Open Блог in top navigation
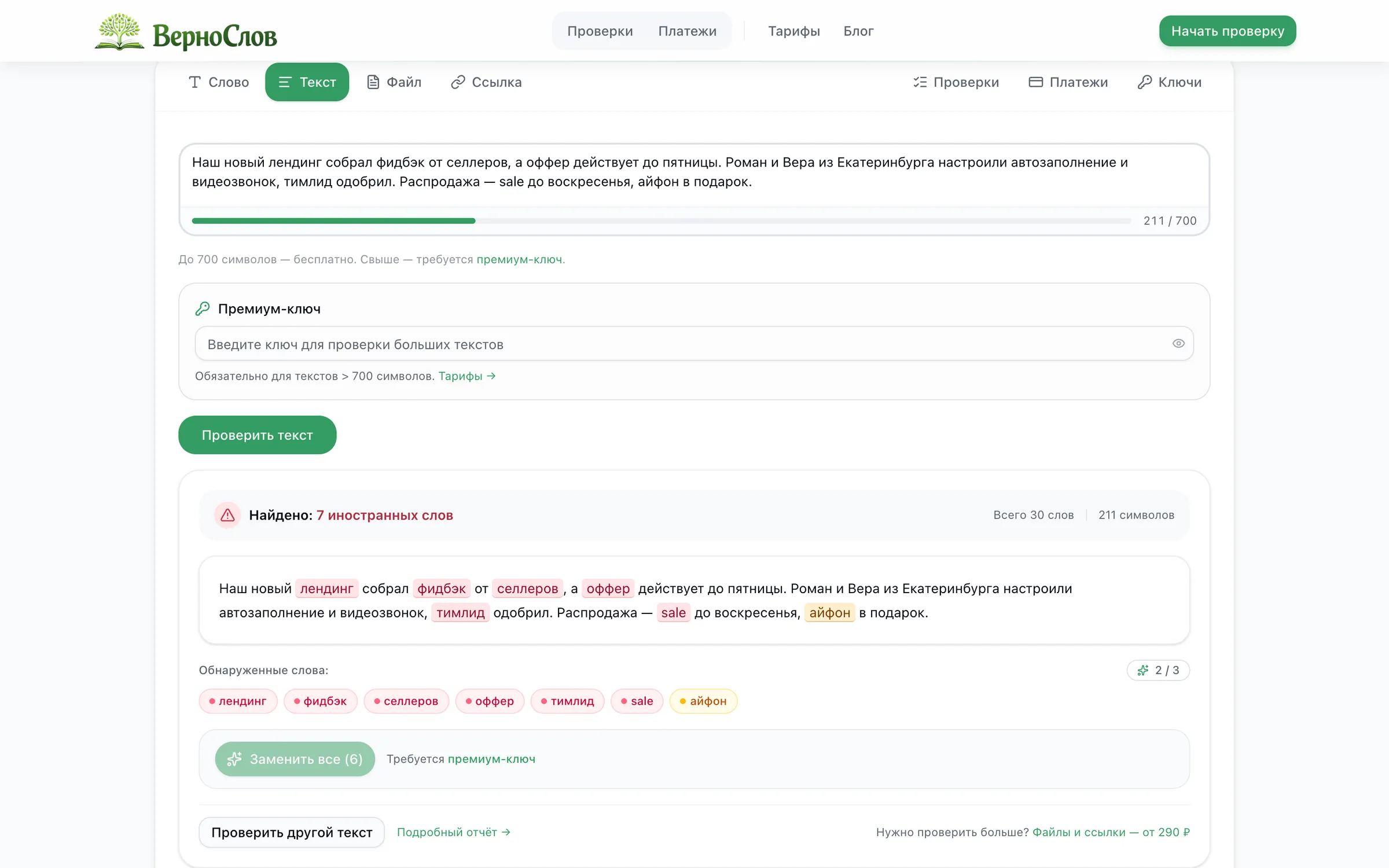The width and height of the screenshot is (1389, 868). coord(858,31)
